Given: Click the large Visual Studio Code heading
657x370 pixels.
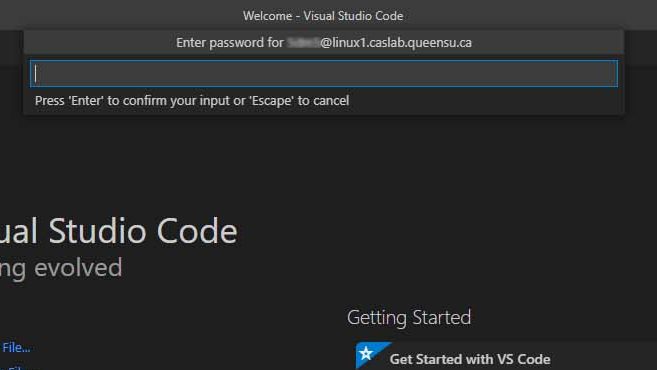Looking at the screenshot, I should coord(119,231).
